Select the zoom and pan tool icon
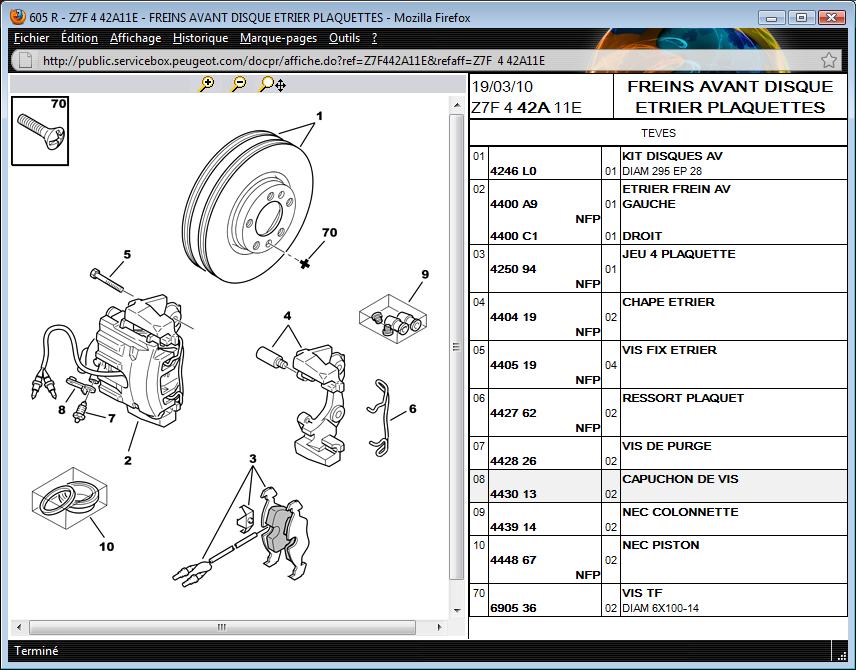856x670 pixels. tap(272, 85)
